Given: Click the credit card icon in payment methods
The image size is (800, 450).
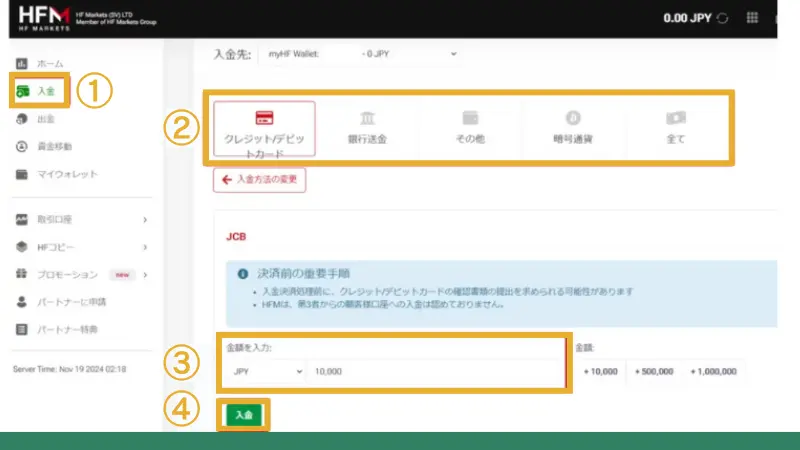Looking at the screenshot, I should click(264, 118).
